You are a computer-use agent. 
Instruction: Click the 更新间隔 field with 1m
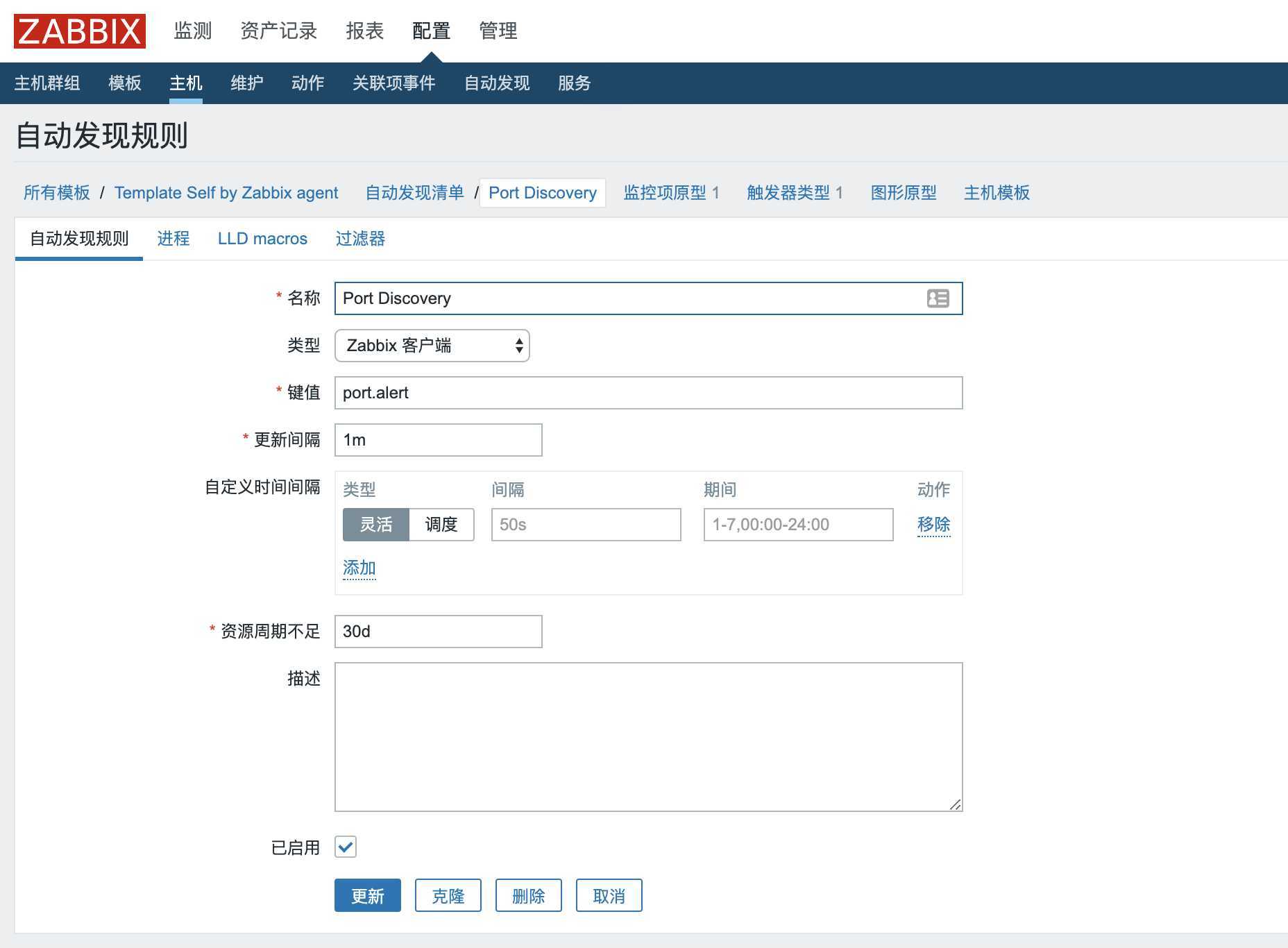click(439, 440)
